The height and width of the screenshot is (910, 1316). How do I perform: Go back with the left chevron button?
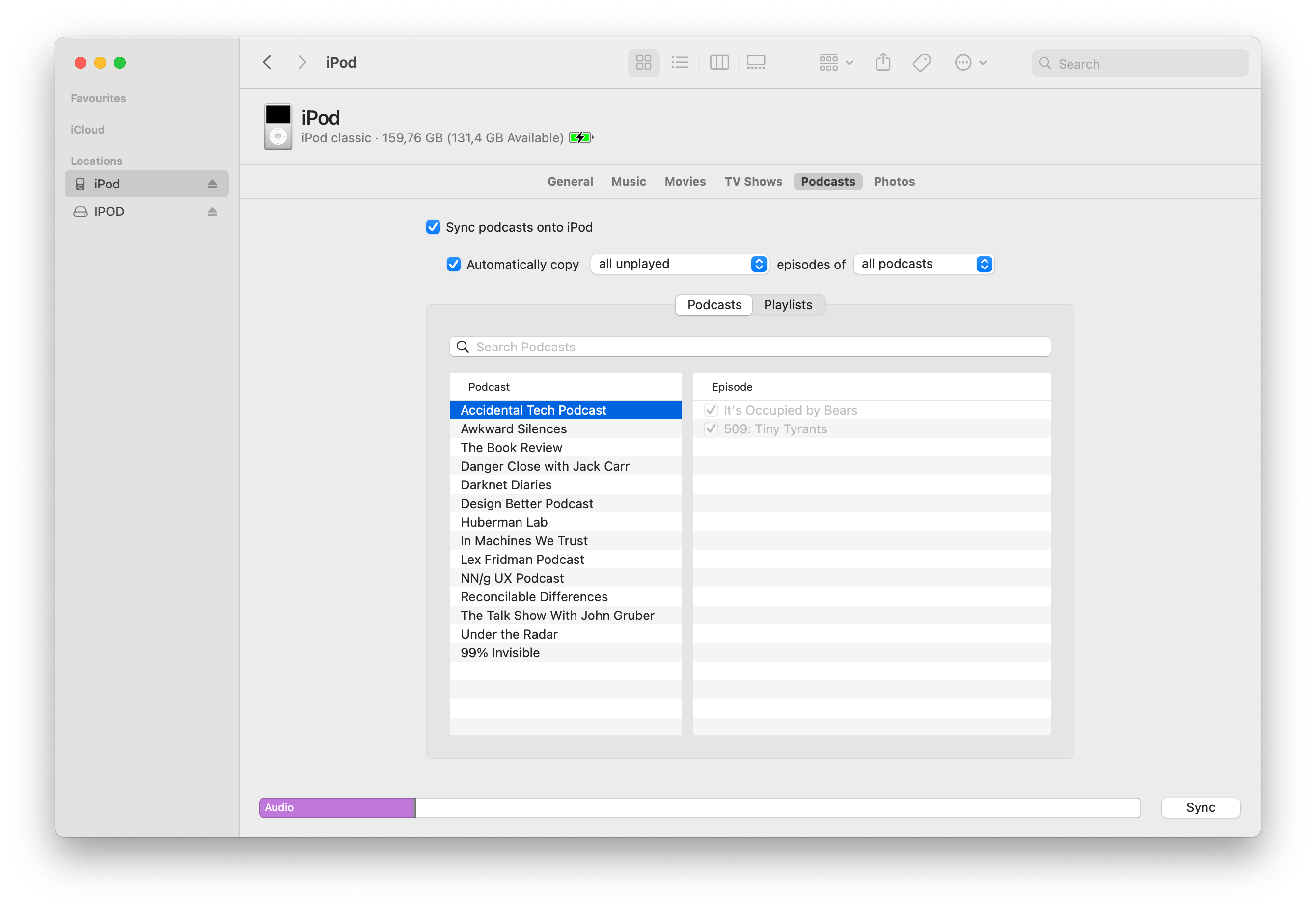[x=267, y=62]
